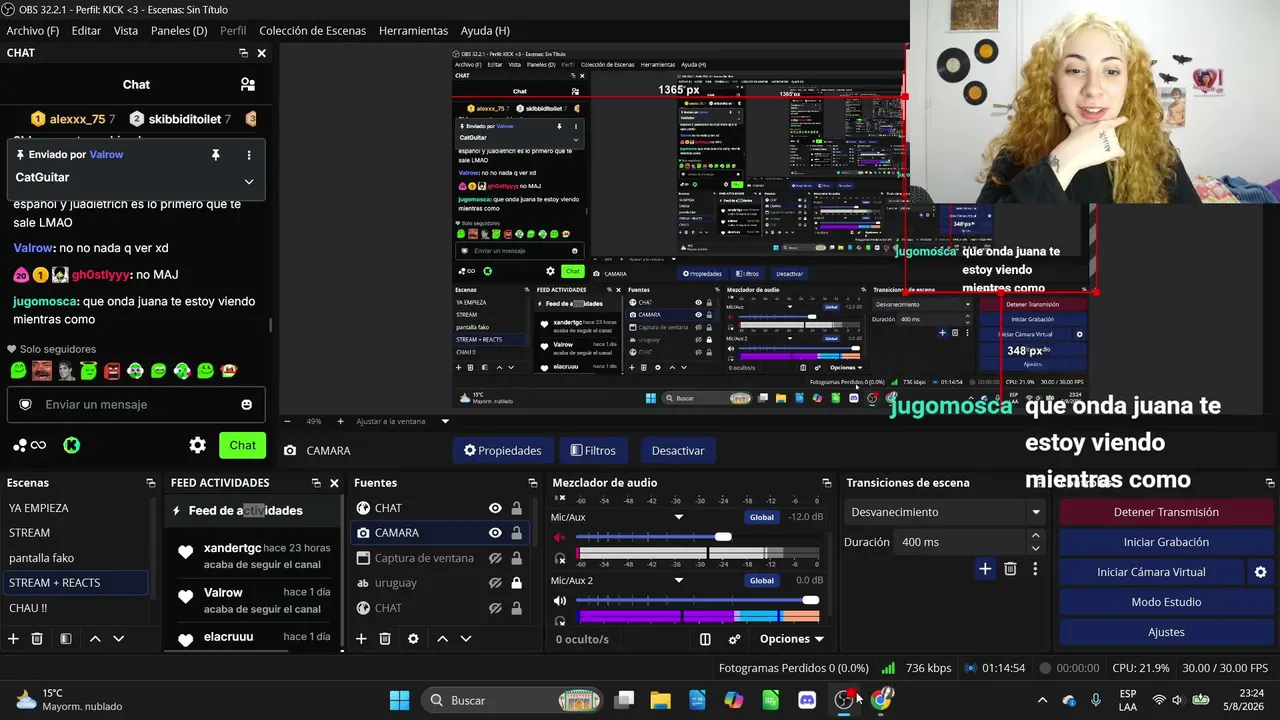Open the preview scaling dropdown arrow
This screenshot has width=1280, height=720.
[x=446, y=422]
